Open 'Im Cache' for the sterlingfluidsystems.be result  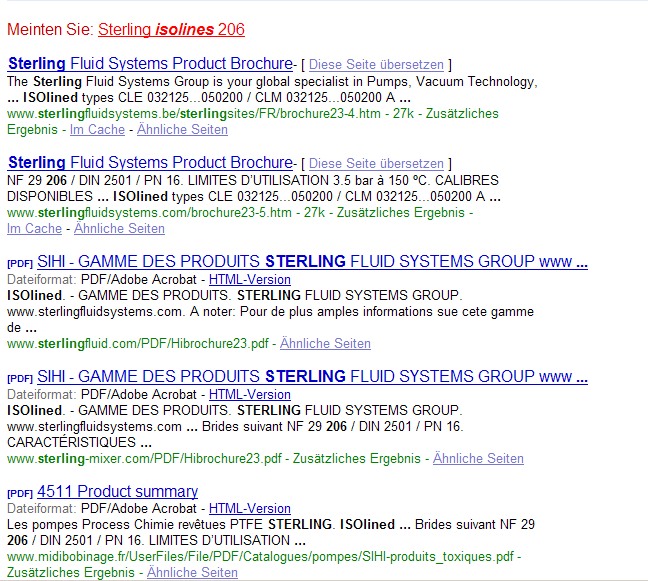pyautogui.click(x=97, y=129)
